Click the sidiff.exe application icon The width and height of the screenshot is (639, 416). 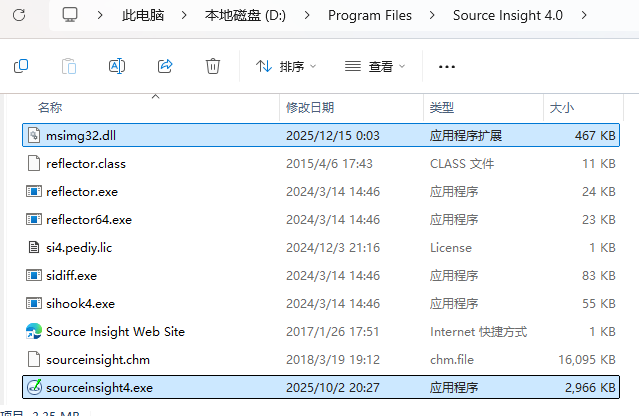(34, 275)
